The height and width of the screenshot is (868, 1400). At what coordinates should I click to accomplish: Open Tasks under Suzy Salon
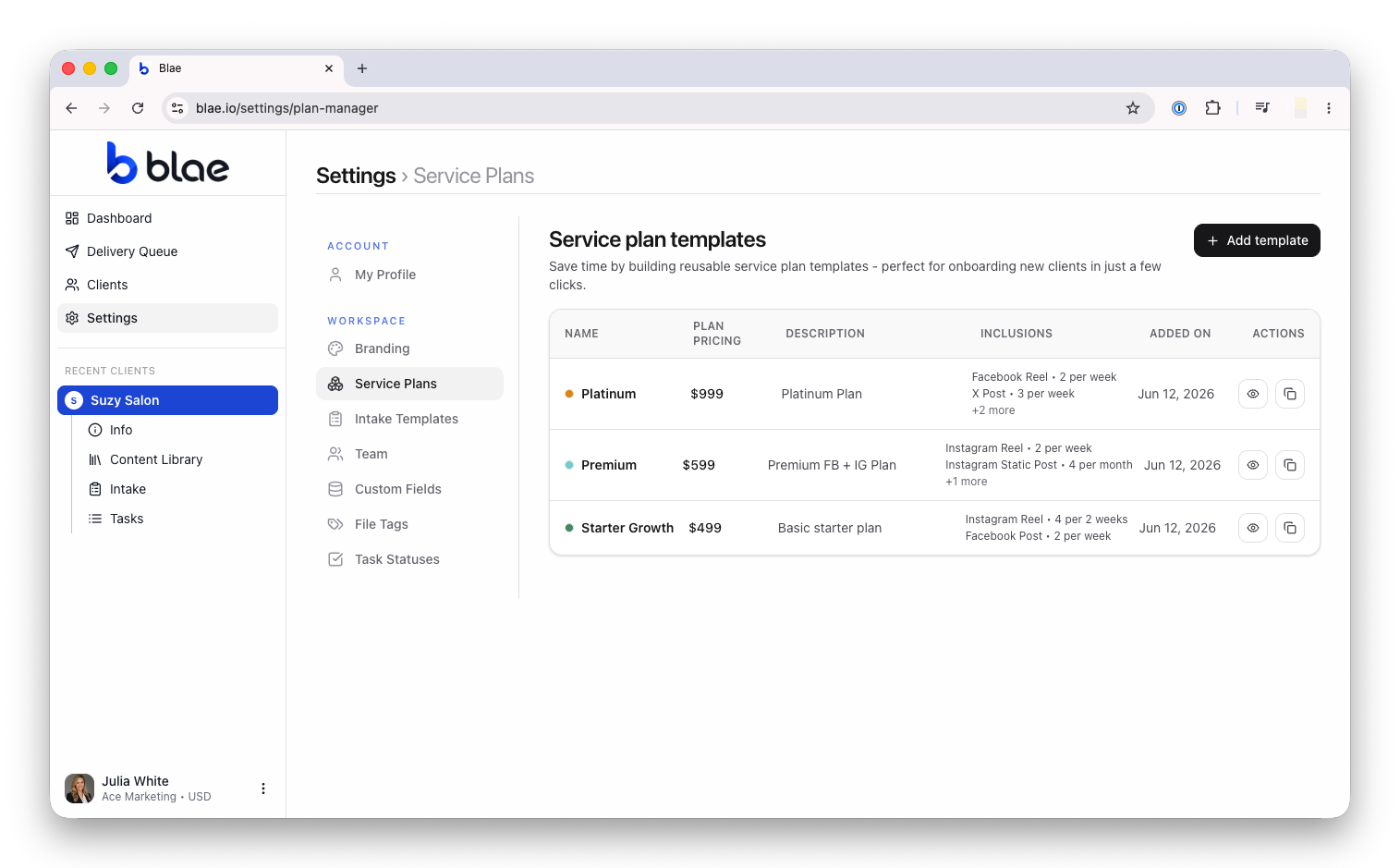pos(116,519)
